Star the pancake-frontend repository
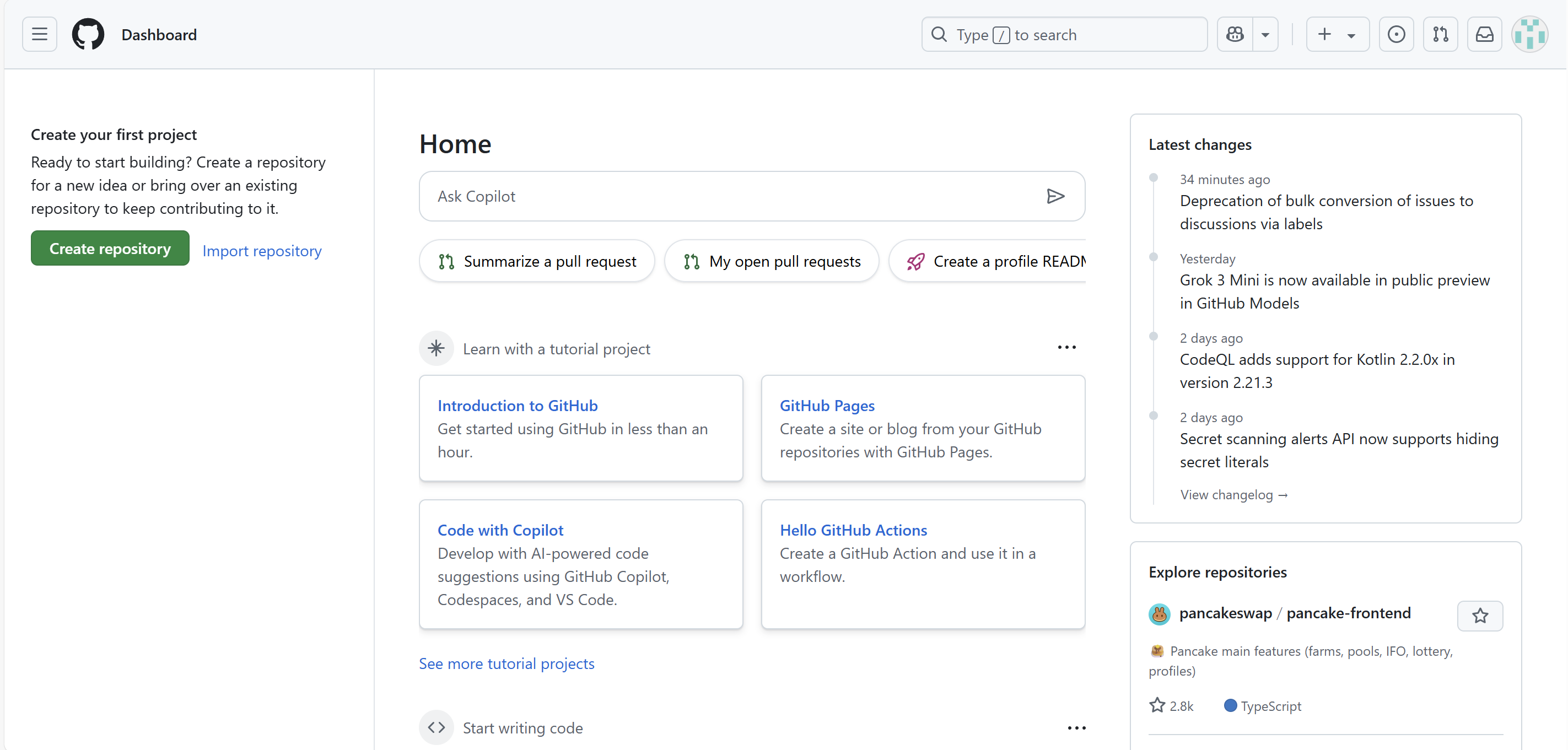The height and width of the screenshot is (750, 1568). point(1480,616)
